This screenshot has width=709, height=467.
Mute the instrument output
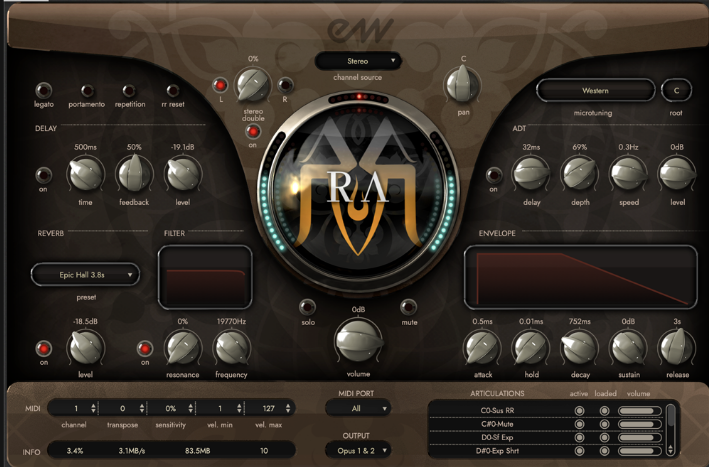(408, 307)
